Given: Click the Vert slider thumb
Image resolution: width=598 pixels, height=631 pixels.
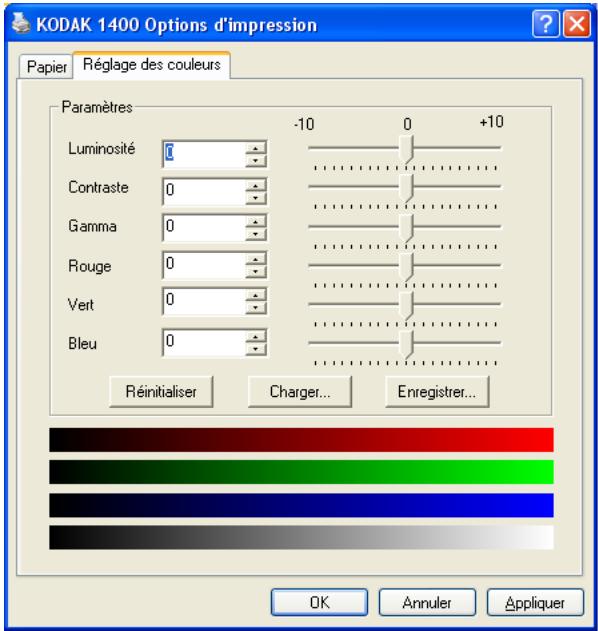Looking at the screenshot, I should pyautogui.click(x=406, y=306).
